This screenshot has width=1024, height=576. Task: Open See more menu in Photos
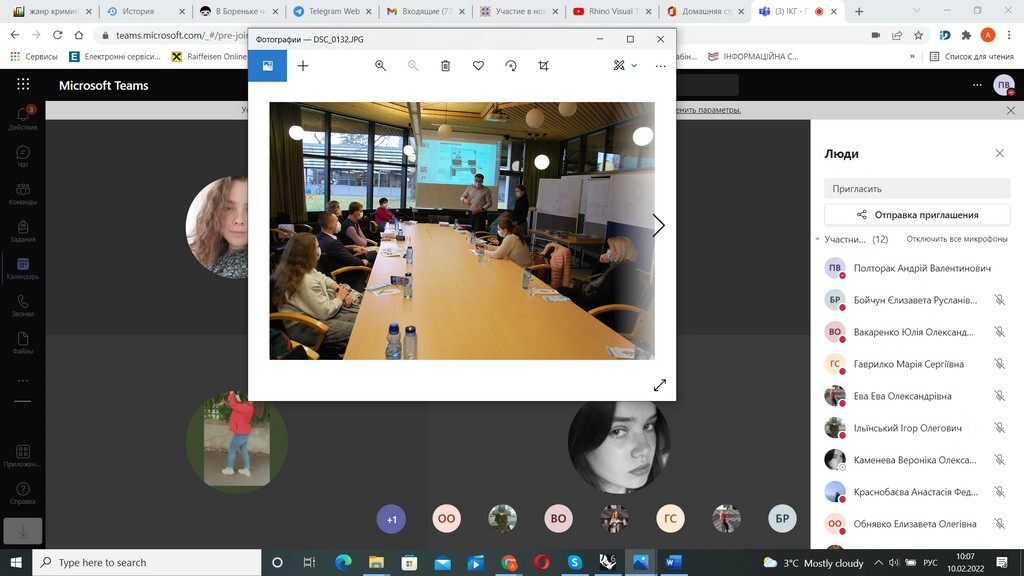point(660,65)
